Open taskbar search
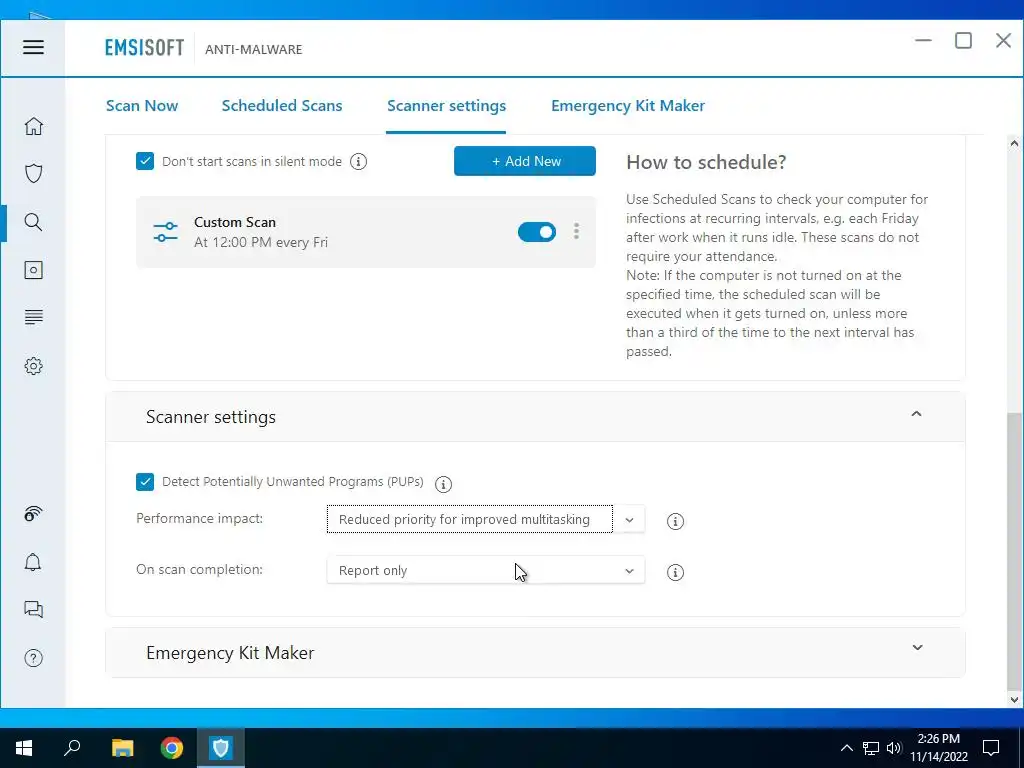1024x768 pixels. 72,748
